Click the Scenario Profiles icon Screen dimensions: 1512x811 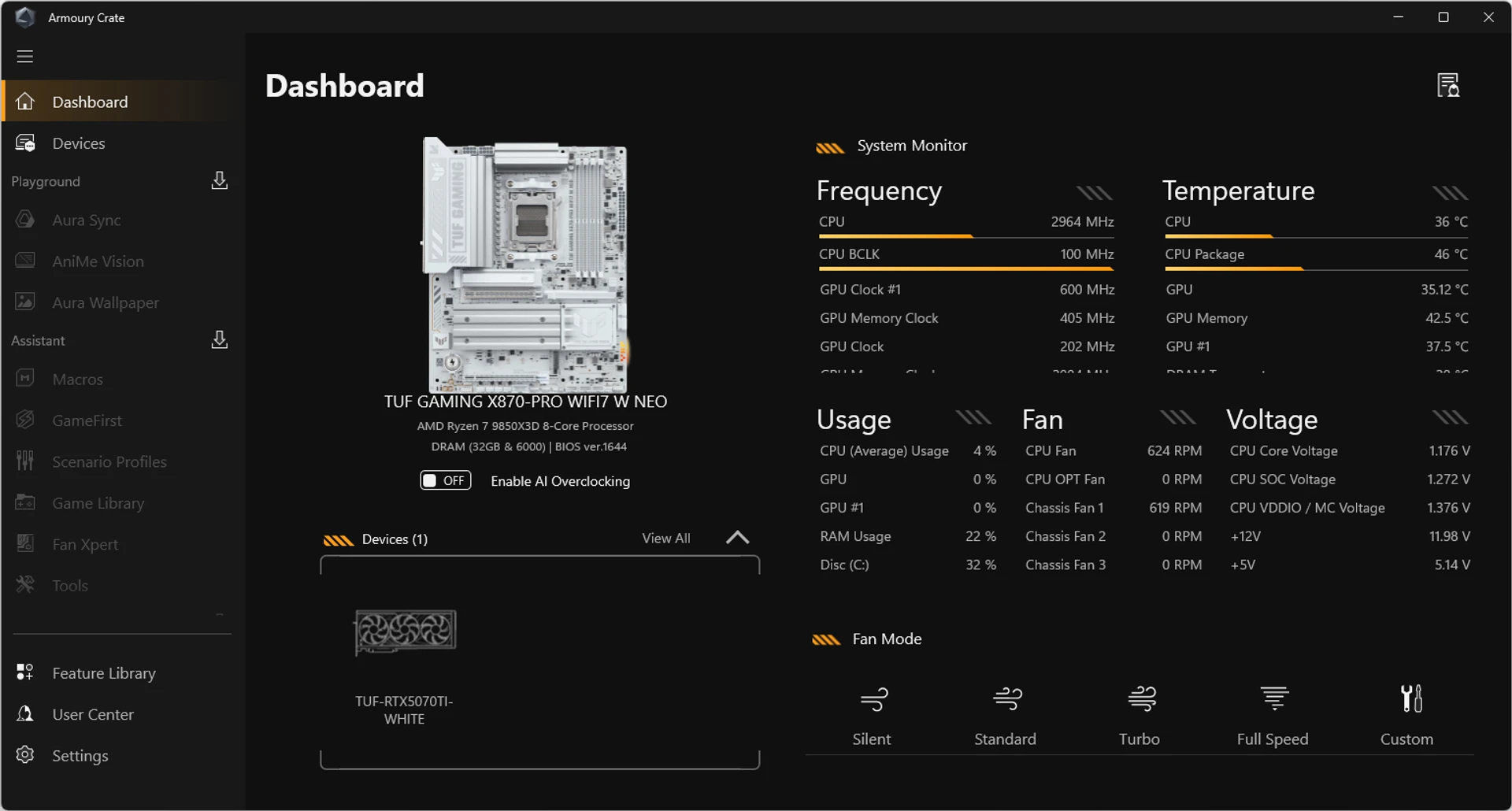tap(25, 461)
